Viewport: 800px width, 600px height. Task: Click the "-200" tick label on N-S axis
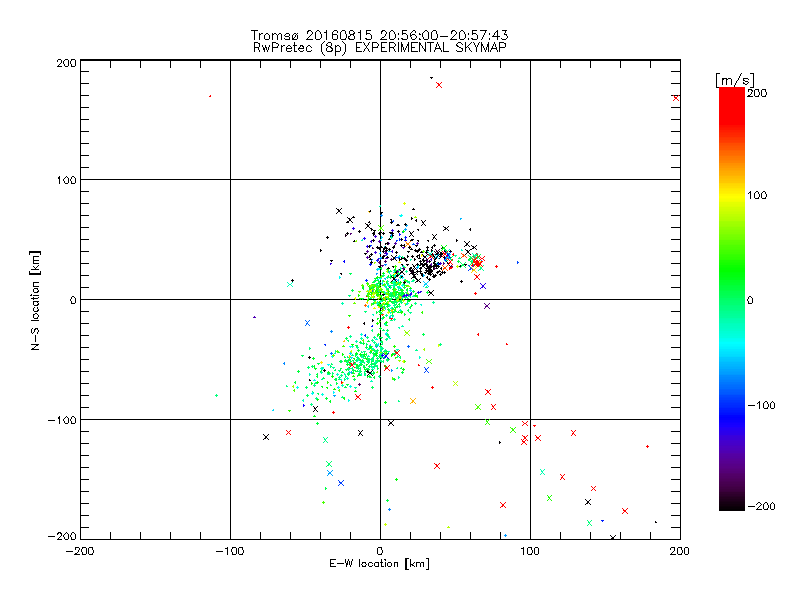62,536
